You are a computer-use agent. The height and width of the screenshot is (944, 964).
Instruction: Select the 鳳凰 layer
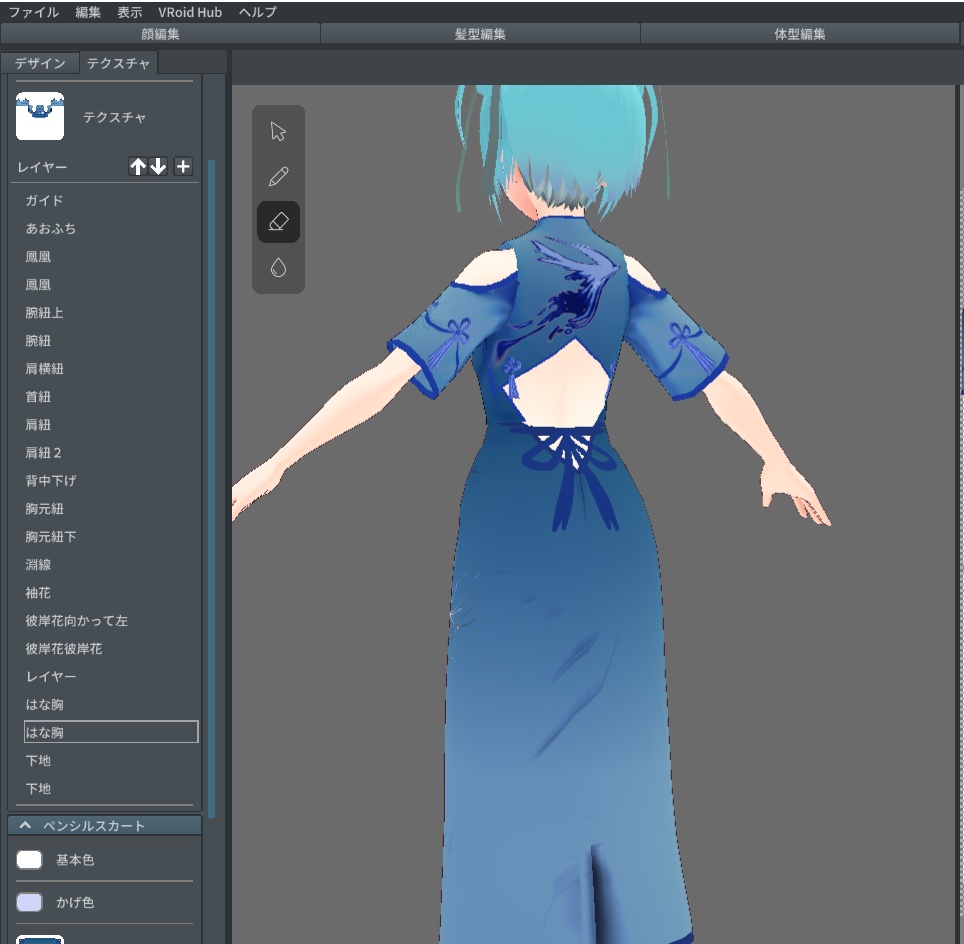coord(40,256)
